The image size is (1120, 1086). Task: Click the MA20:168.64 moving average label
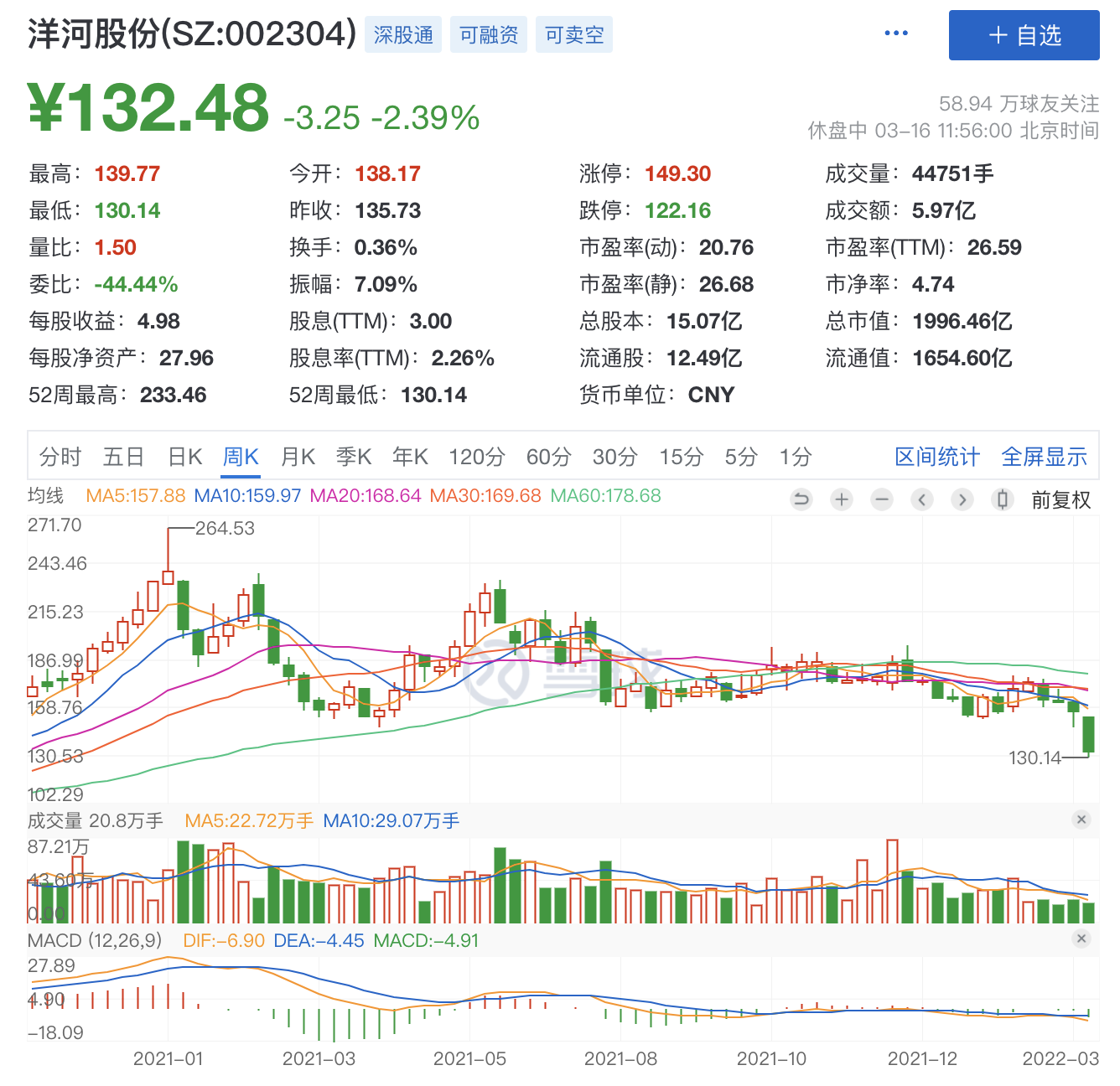[x=366, y=495]
